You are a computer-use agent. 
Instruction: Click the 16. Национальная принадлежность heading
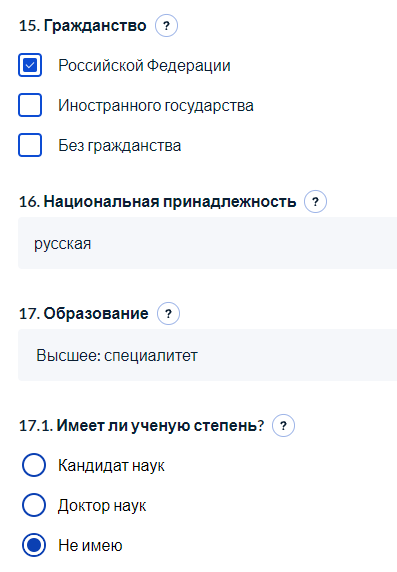point(158,202)
